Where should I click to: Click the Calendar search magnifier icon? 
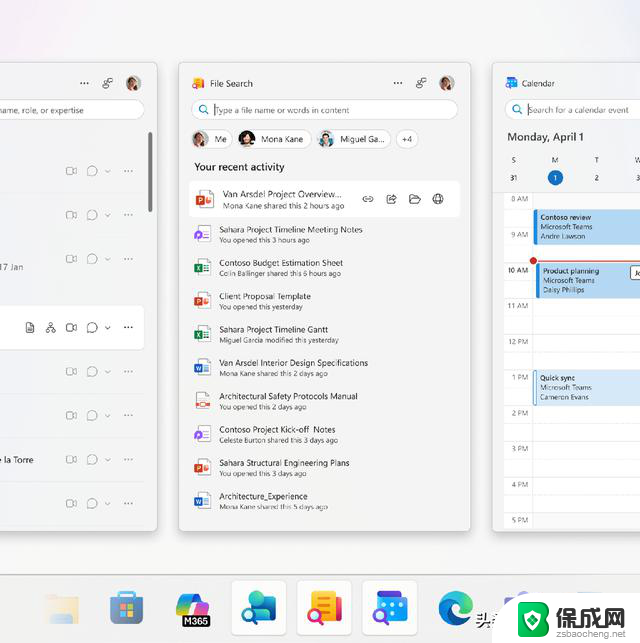click(x=517, y=109)
